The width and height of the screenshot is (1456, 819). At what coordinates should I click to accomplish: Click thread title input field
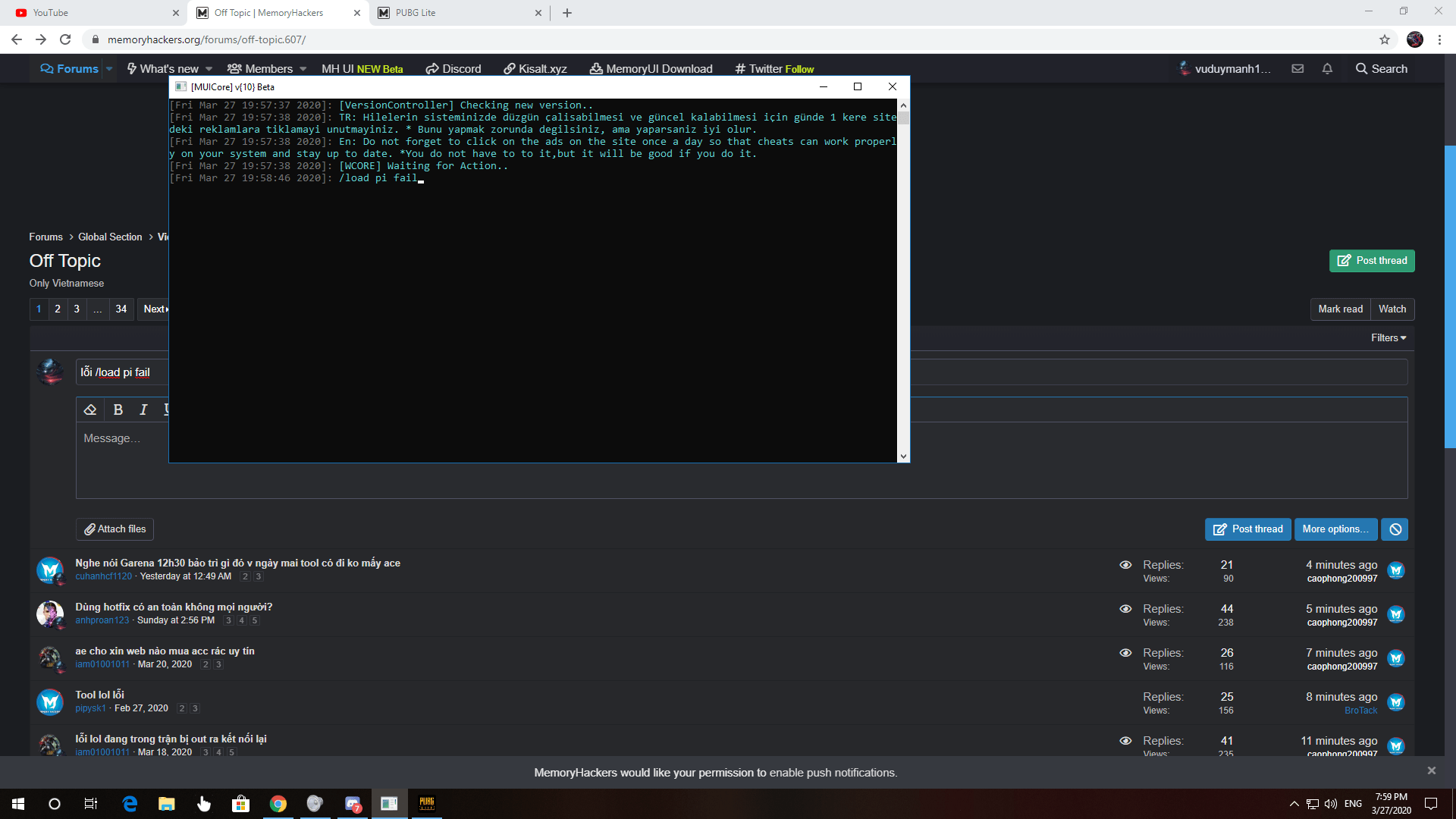[x=742, y=372]
